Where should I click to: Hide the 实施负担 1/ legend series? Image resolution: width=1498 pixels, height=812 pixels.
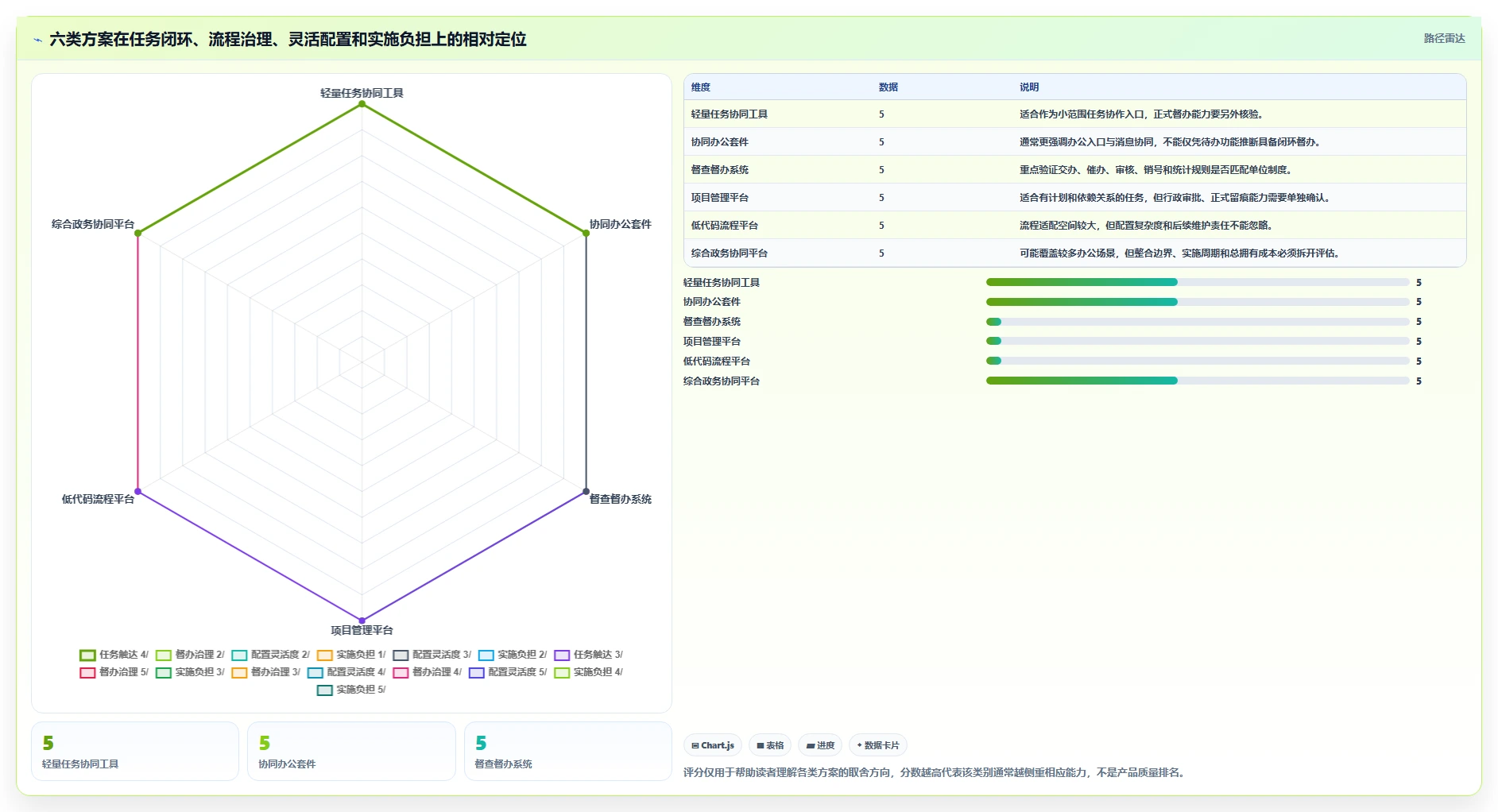click(351, 655)
